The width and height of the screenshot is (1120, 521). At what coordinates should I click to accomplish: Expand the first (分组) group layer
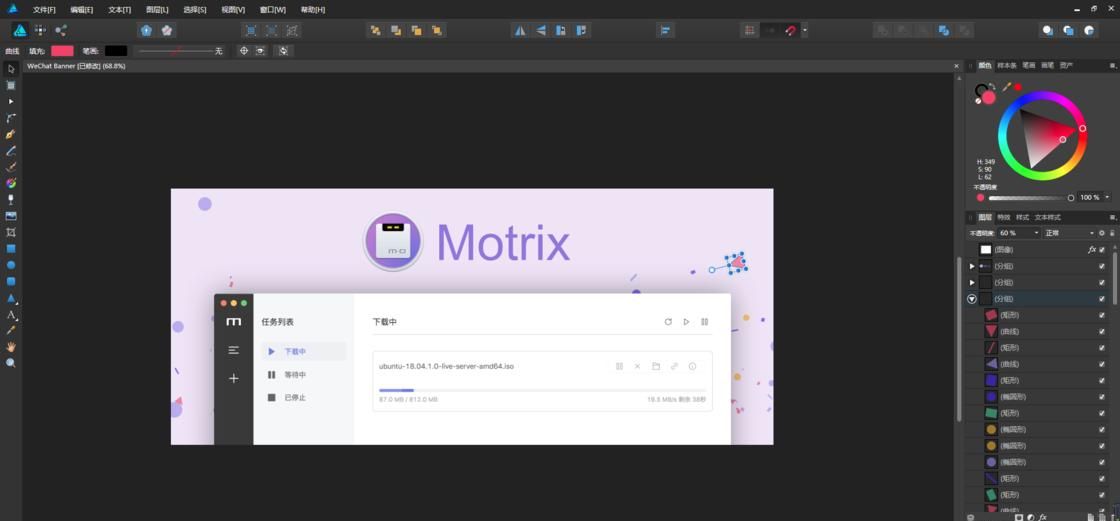point(971,266)
